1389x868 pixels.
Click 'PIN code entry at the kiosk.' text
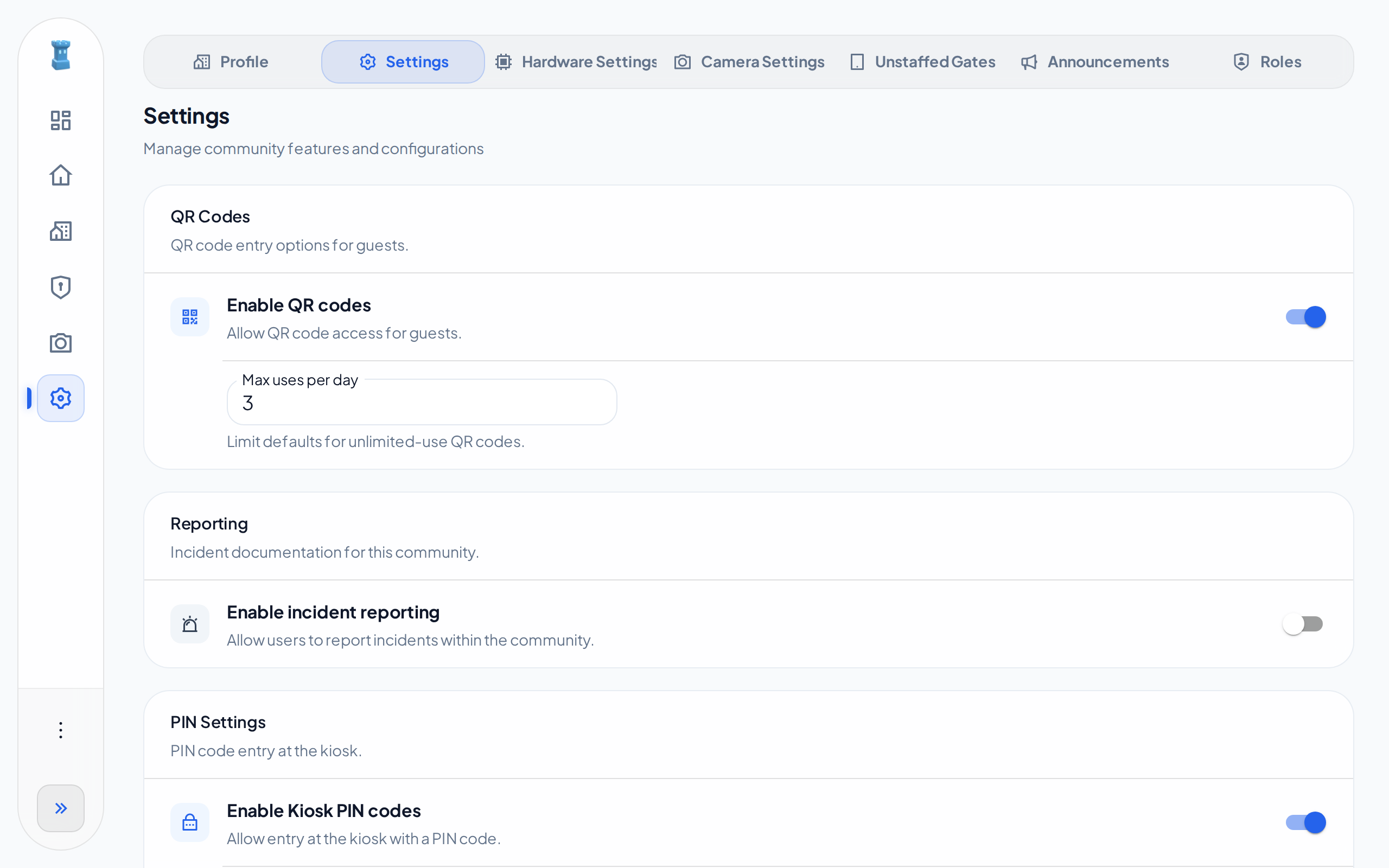[266, 751]
